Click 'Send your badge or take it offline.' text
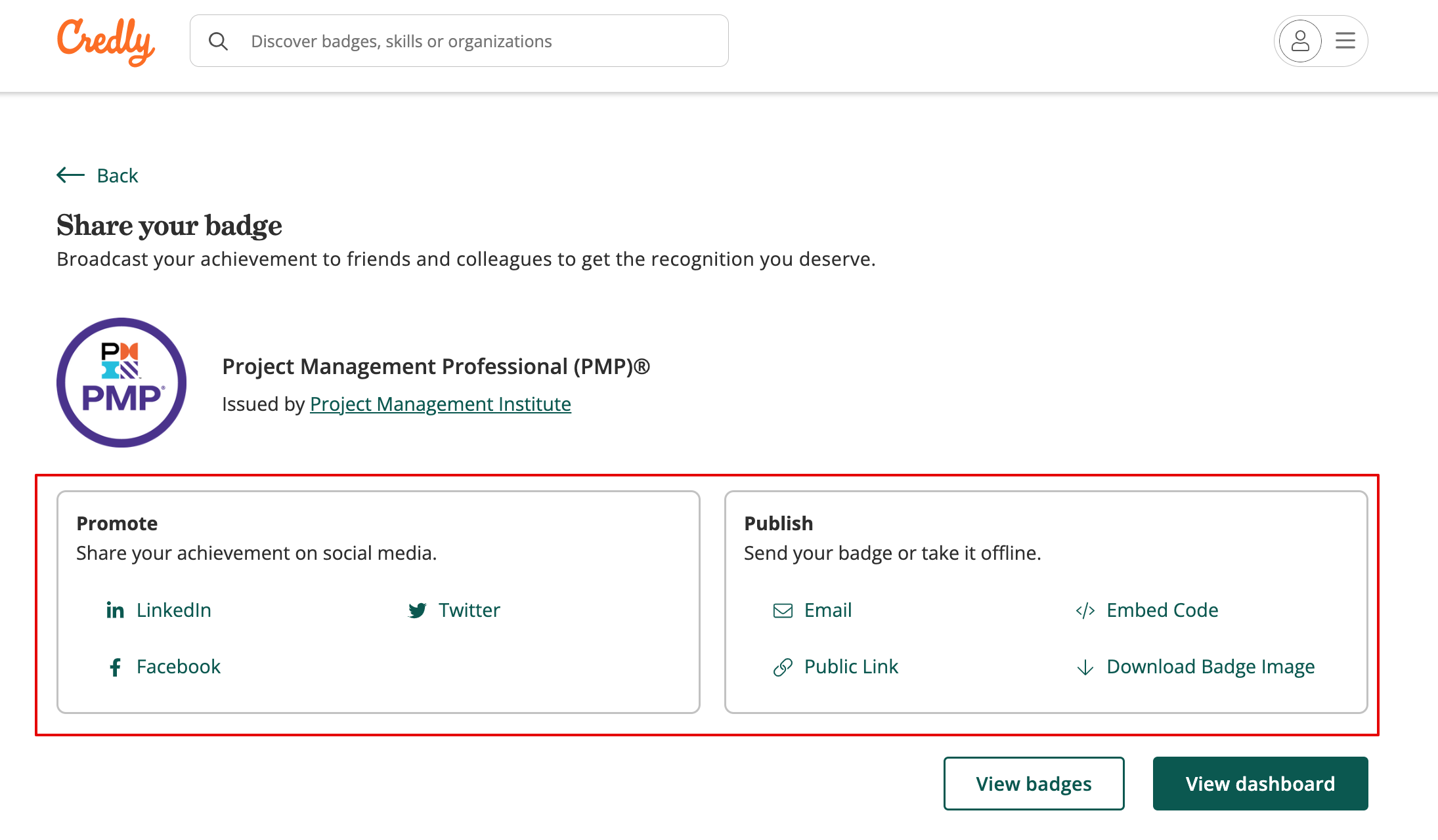Viewport: 1438px width, 840px height. click(x=892, y=553)
